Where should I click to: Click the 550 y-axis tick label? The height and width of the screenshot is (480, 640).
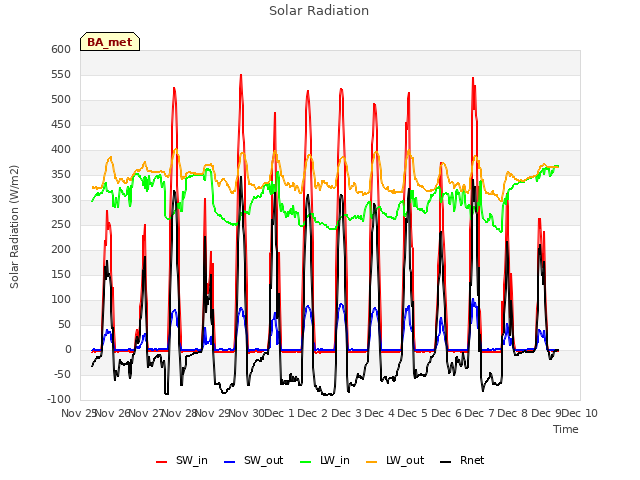click(61, 75)
